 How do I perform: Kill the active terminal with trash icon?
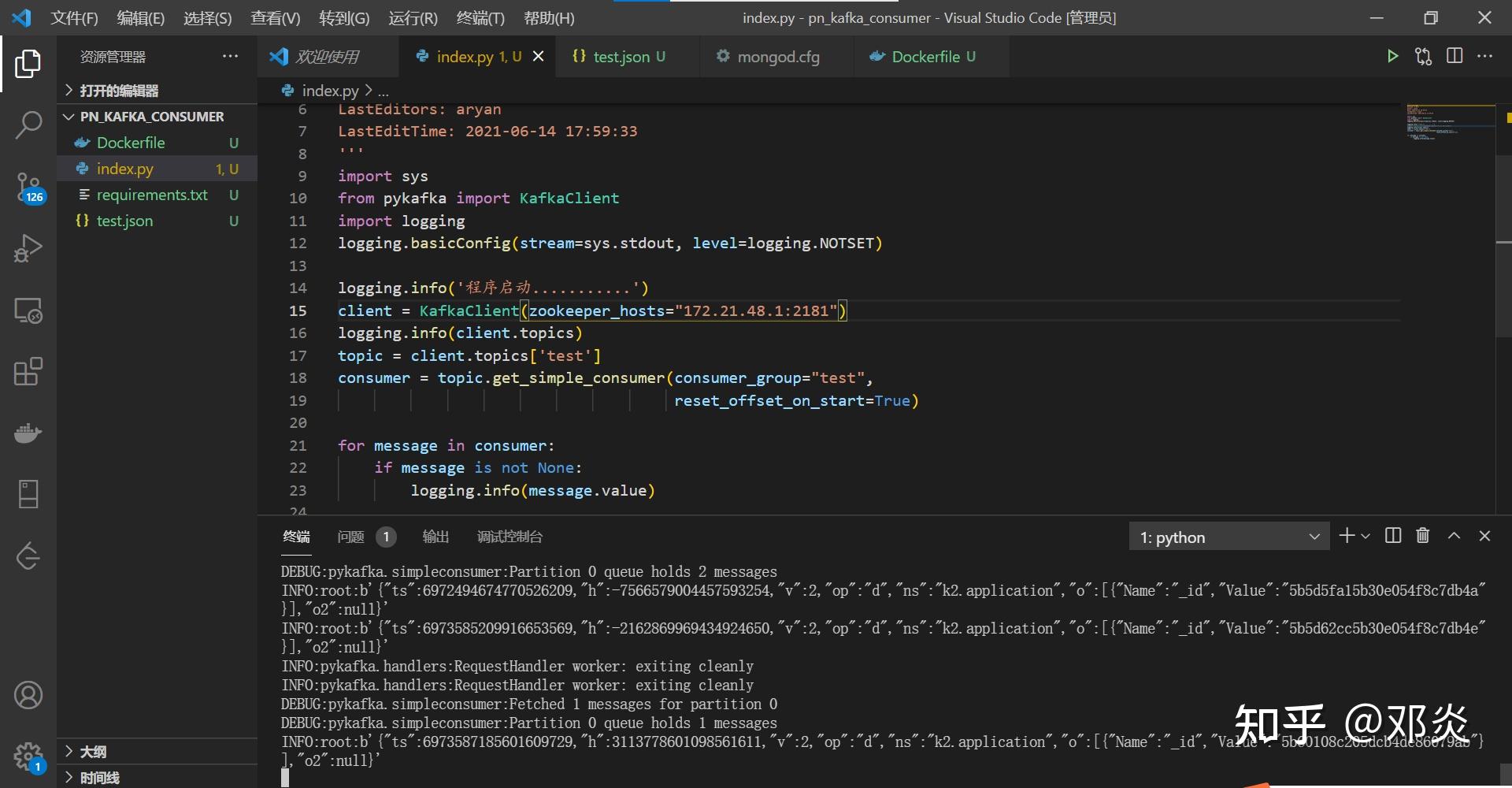[1422, 536]
